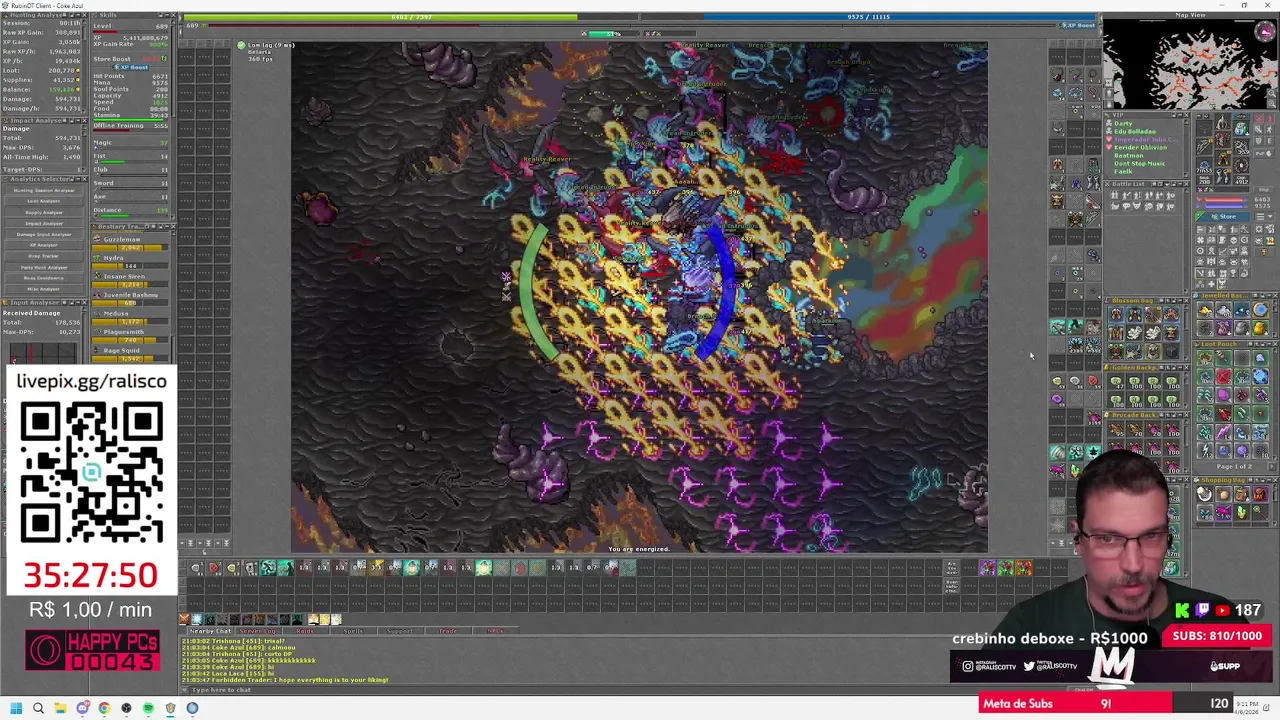Image resolution: width=1280 pixels, height=720 pixels.
Task: Click first item in Jewelled Backpack
Action: click(x=1205, y=311)
